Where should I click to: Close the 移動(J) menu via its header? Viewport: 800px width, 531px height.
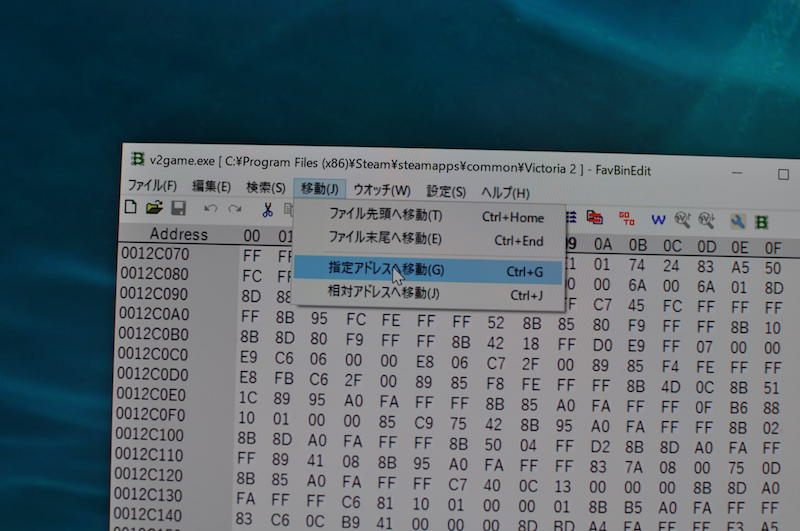[319, 189]
